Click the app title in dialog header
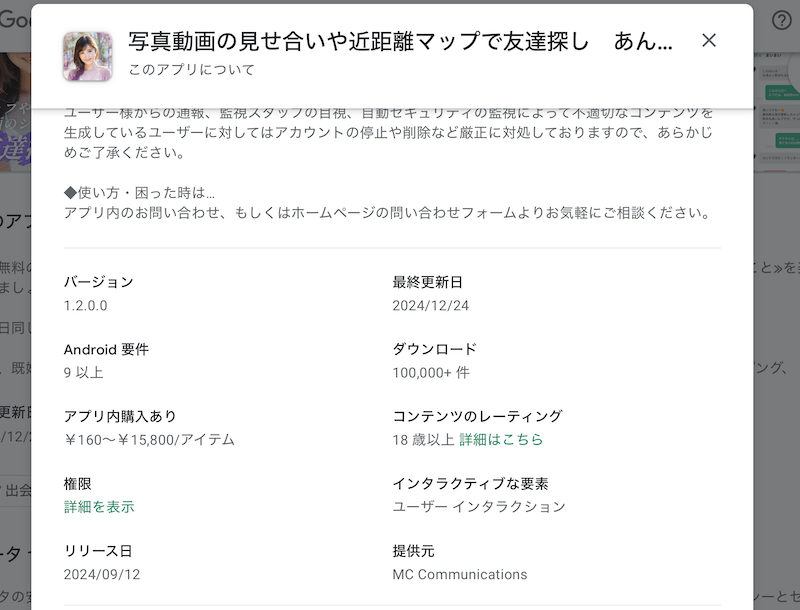The image size is (800, 610). click(x=400, y=41)
